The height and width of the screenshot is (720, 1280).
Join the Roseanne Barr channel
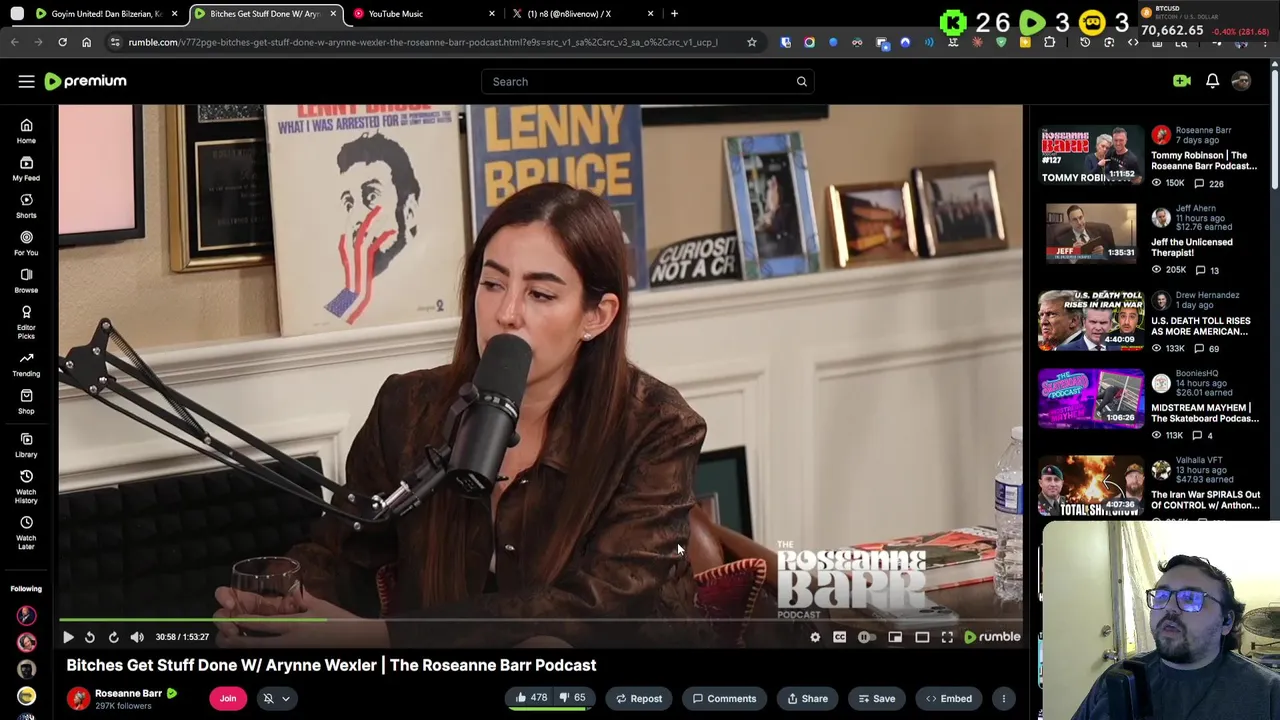[228, 698]
